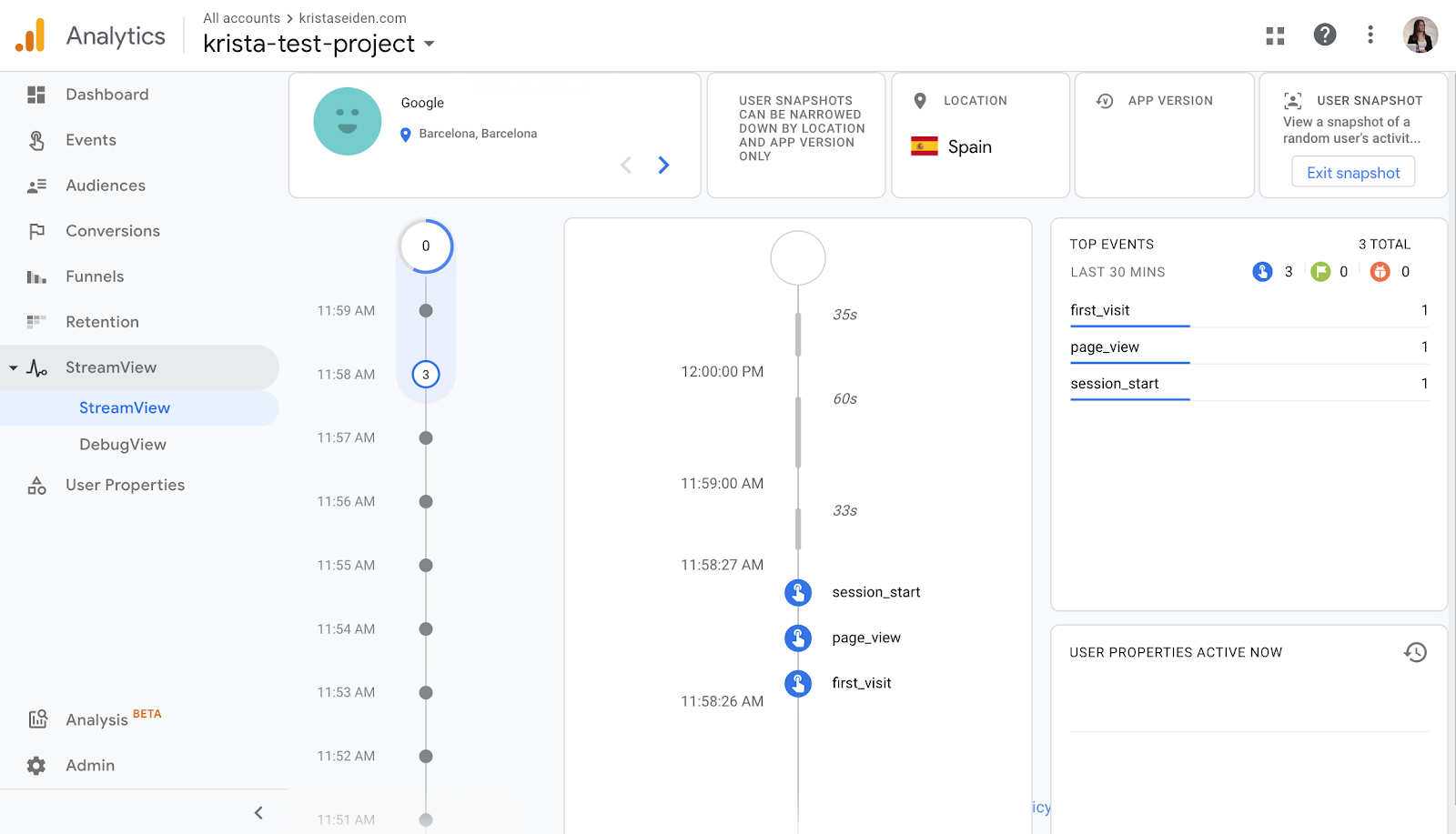
Task: Open the apps grid icon
Action: 1275,35
